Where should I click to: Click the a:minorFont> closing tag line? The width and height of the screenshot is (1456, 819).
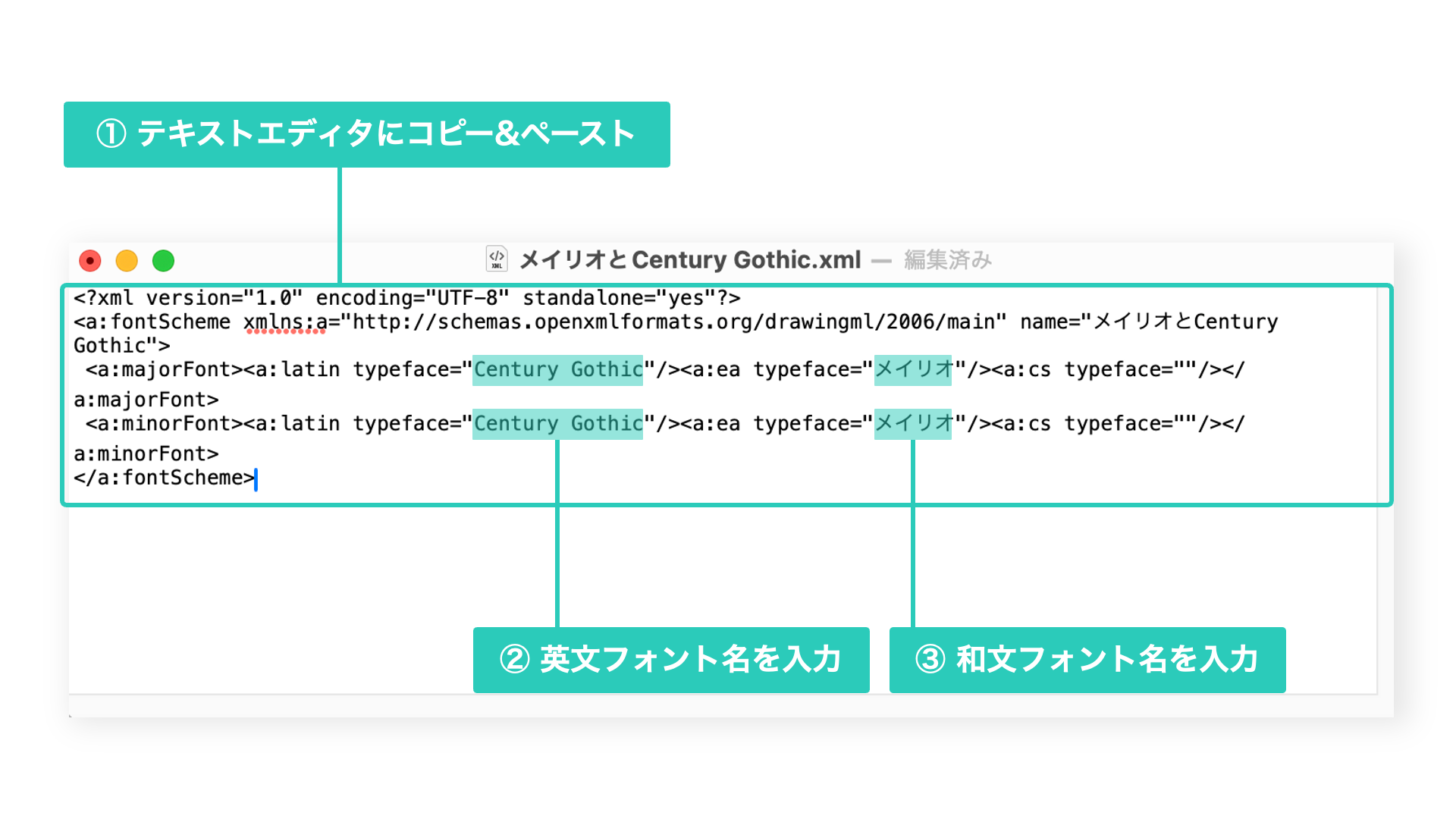(x=146, y=454)
